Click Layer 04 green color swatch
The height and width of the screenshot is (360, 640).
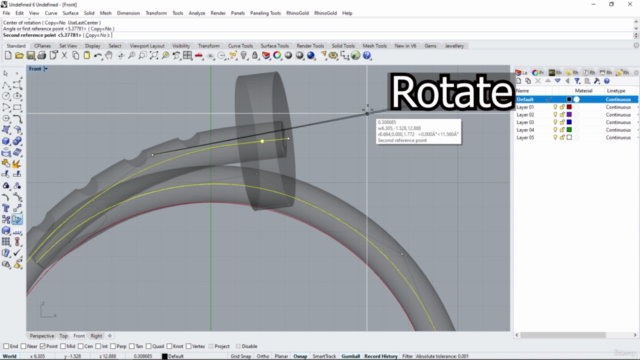coord(569,130)
